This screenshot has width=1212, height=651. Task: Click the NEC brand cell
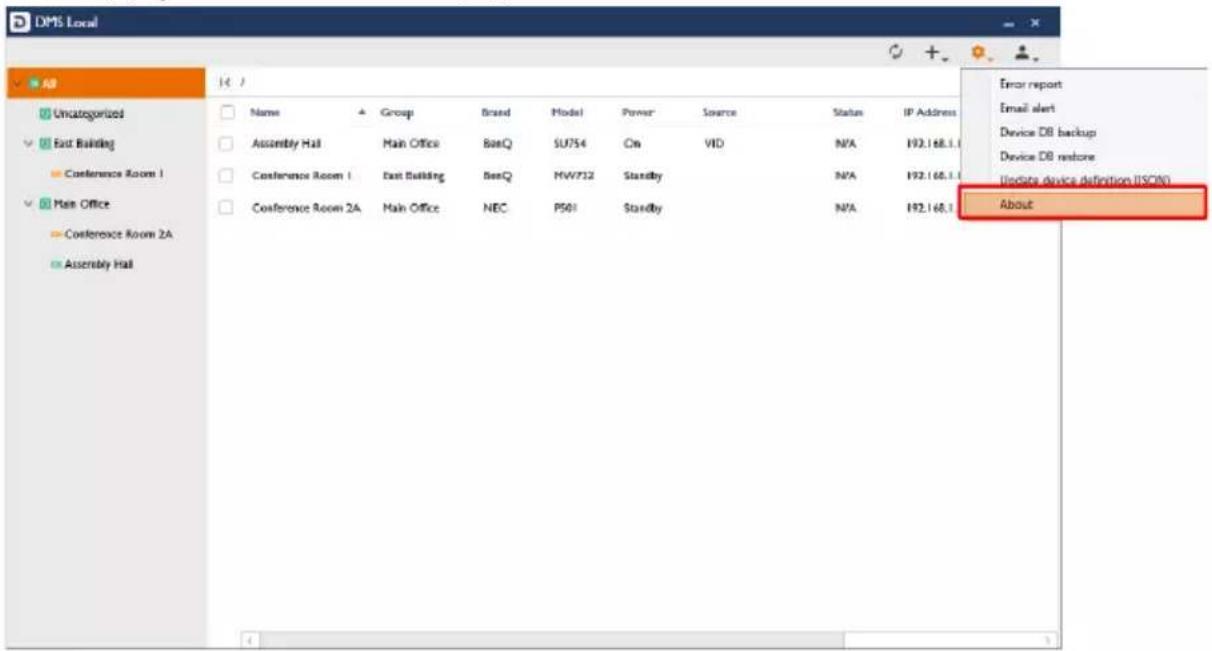[x=496, y=207]
